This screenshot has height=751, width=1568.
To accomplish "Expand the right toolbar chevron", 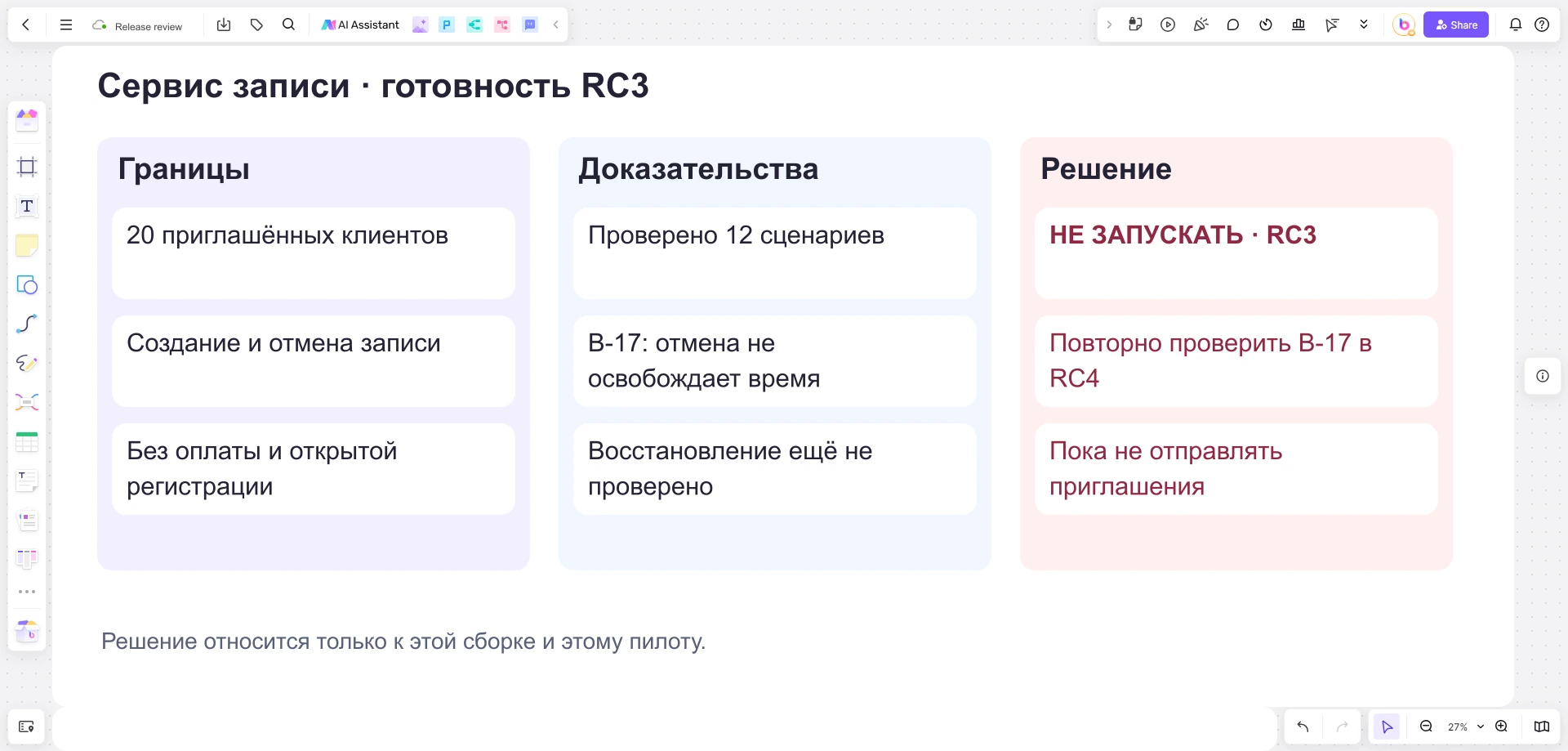I will 1109,25.
